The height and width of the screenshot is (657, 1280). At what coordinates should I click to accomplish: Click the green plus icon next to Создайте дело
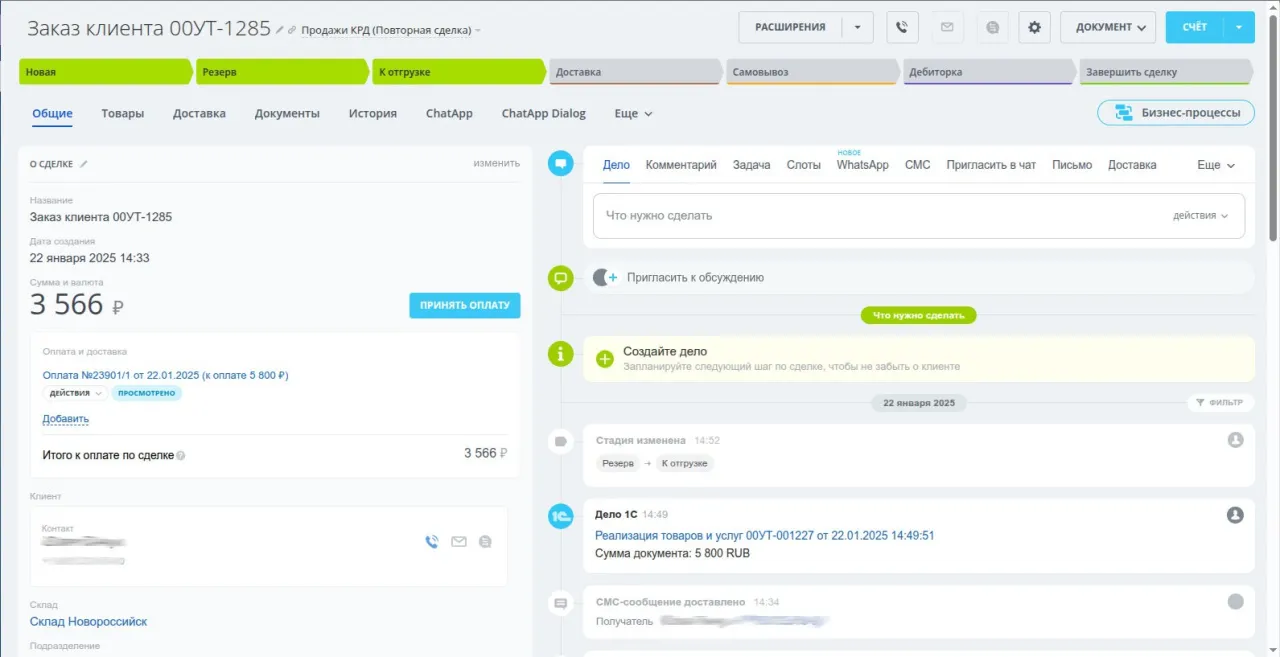(x=604, y=359)
